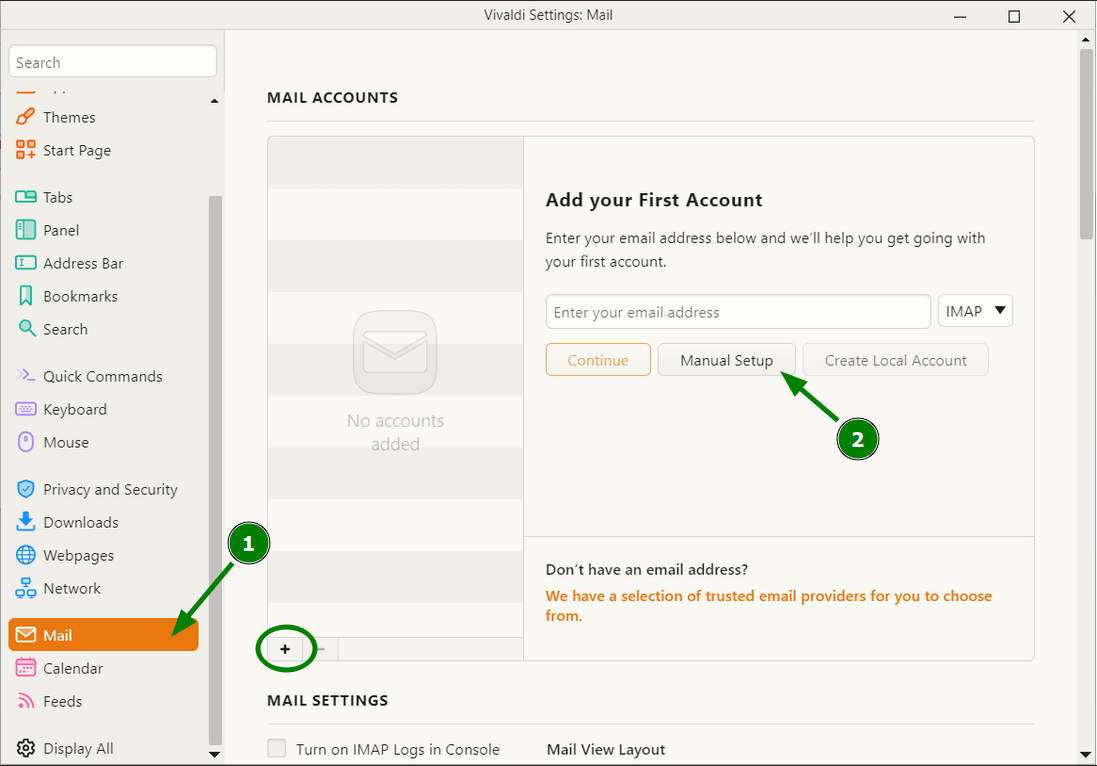1097x766 pixels.
Task: Click the 'Mail View Layout' label
Action: point(606,749)
